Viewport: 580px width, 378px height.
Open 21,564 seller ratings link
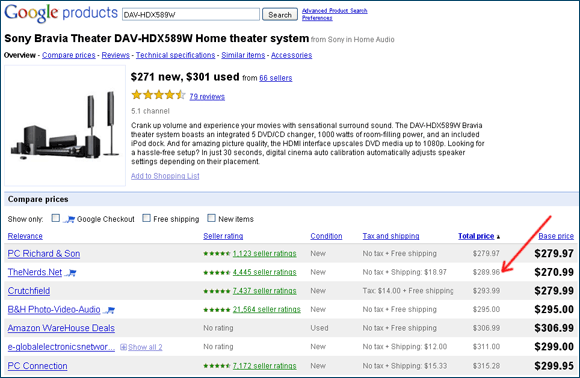[267, 310]
